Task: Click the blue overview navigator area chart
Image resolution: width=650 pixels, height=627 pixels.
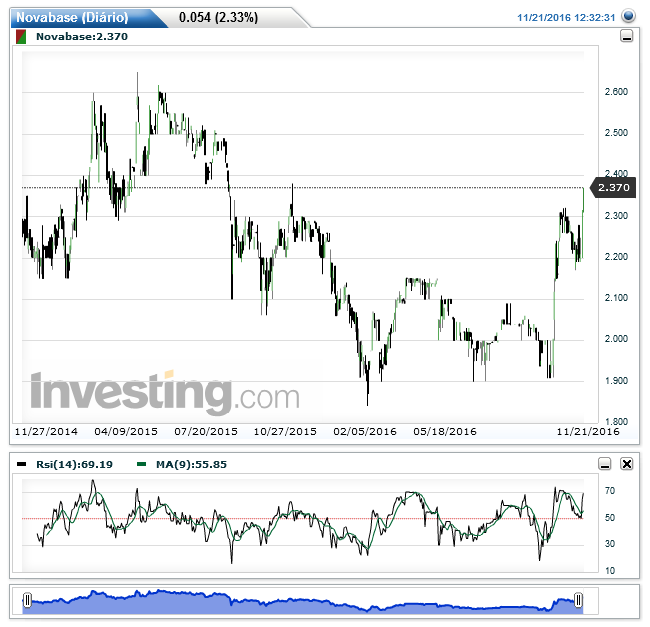Action: click(303, 602)
